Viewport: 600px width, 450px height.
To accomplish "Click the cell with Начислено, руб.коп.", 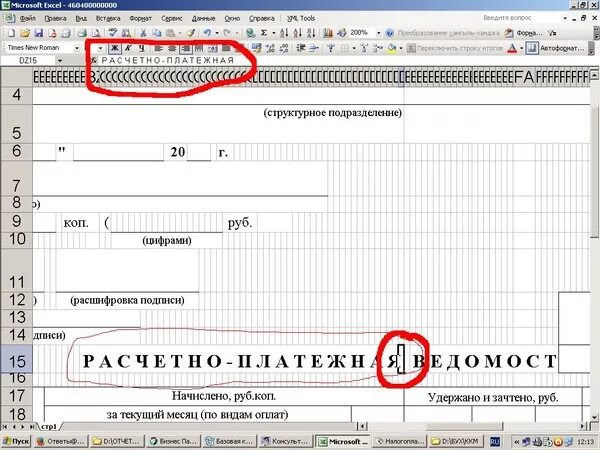I will click(224, 396).
